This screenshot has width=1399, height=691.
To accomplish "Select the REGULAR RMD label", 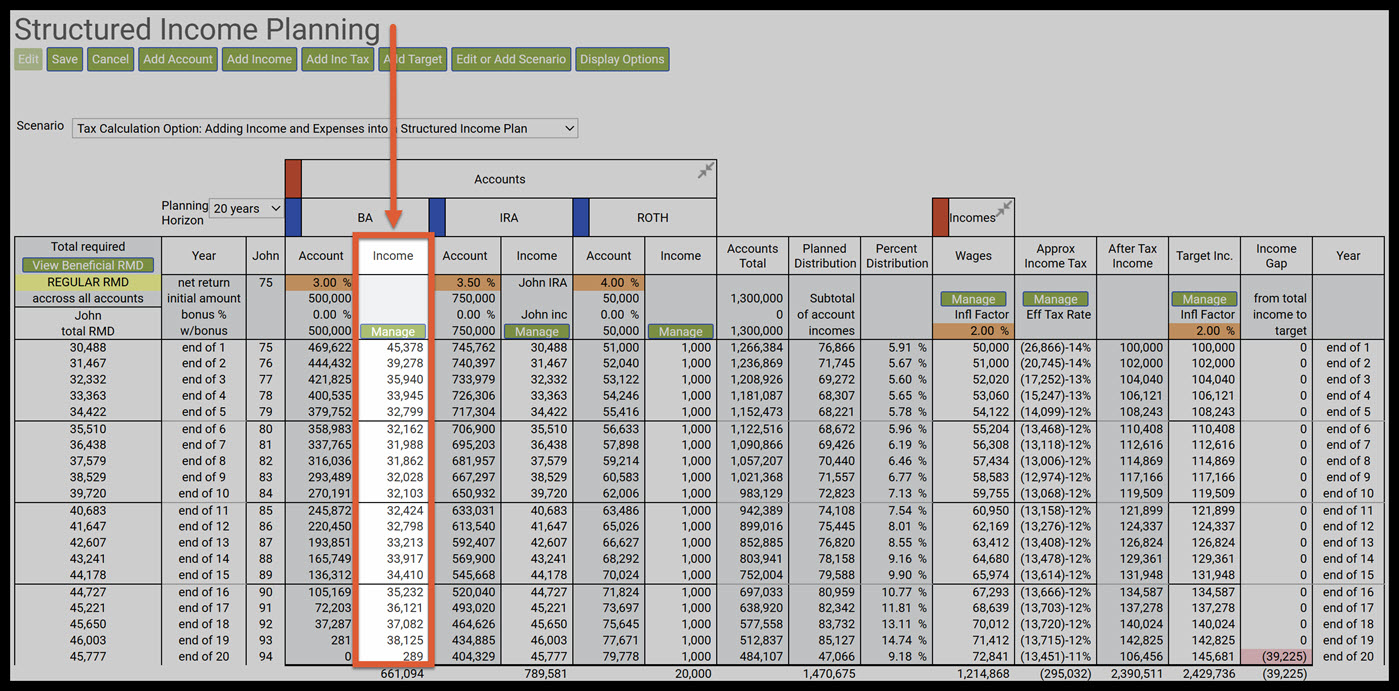I will pyautogui.click(x=88, y=283).
